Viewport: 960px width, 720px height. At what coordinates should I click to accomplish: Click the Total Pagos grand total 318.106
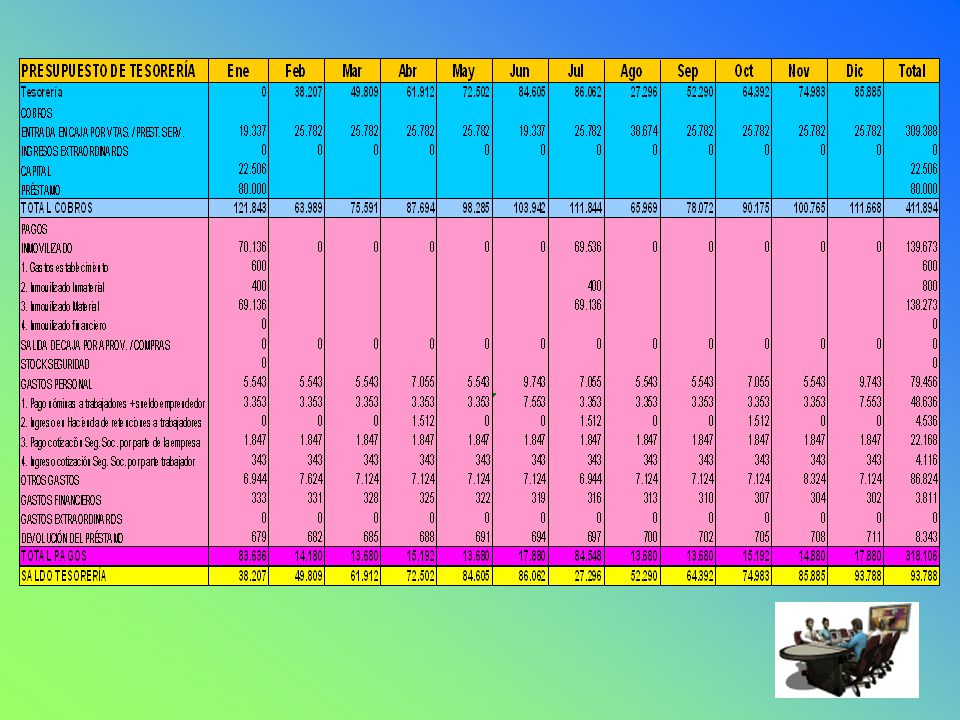921,556
